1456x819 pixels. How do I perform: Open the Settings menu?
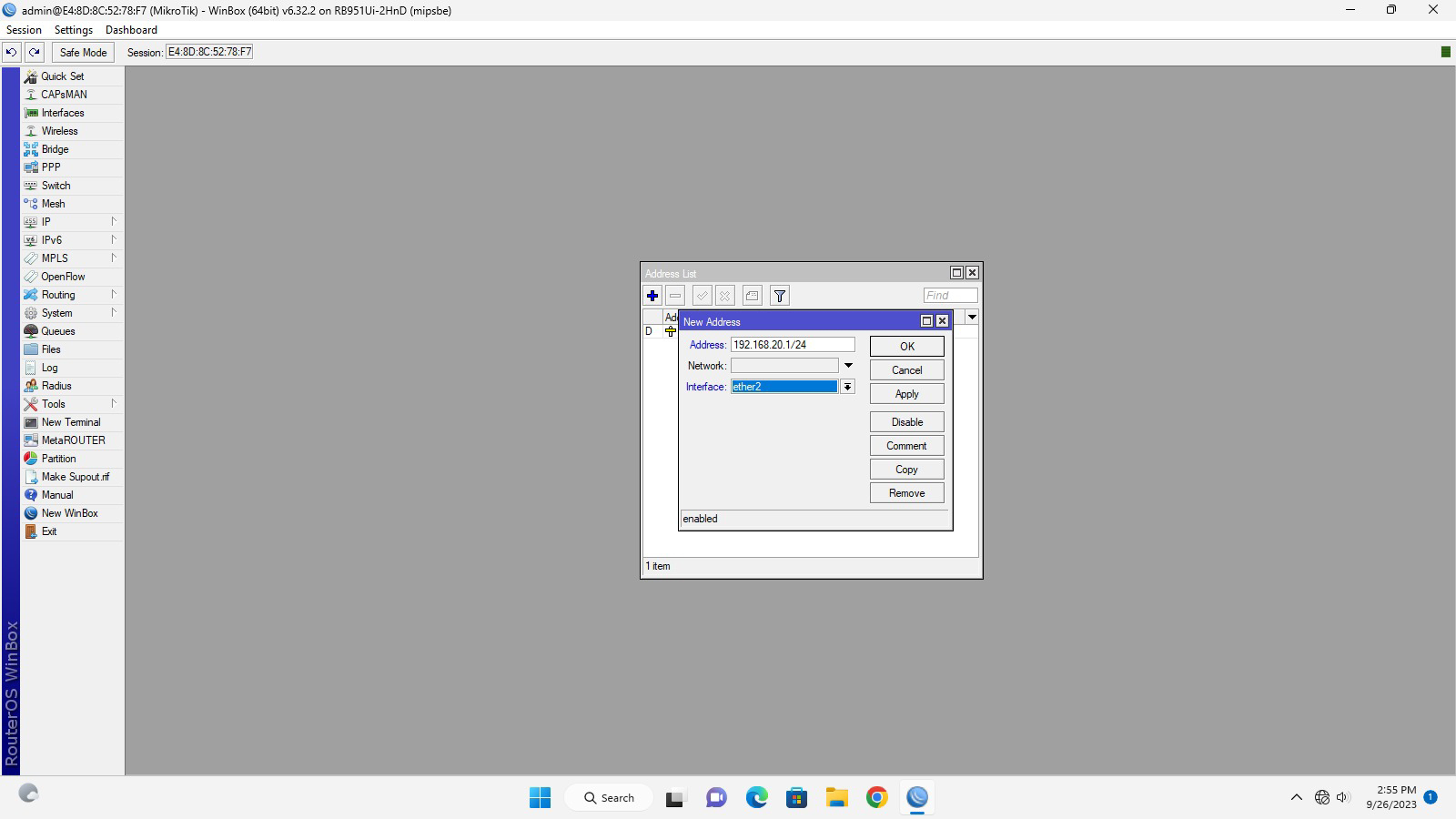[x=74, y=30]
